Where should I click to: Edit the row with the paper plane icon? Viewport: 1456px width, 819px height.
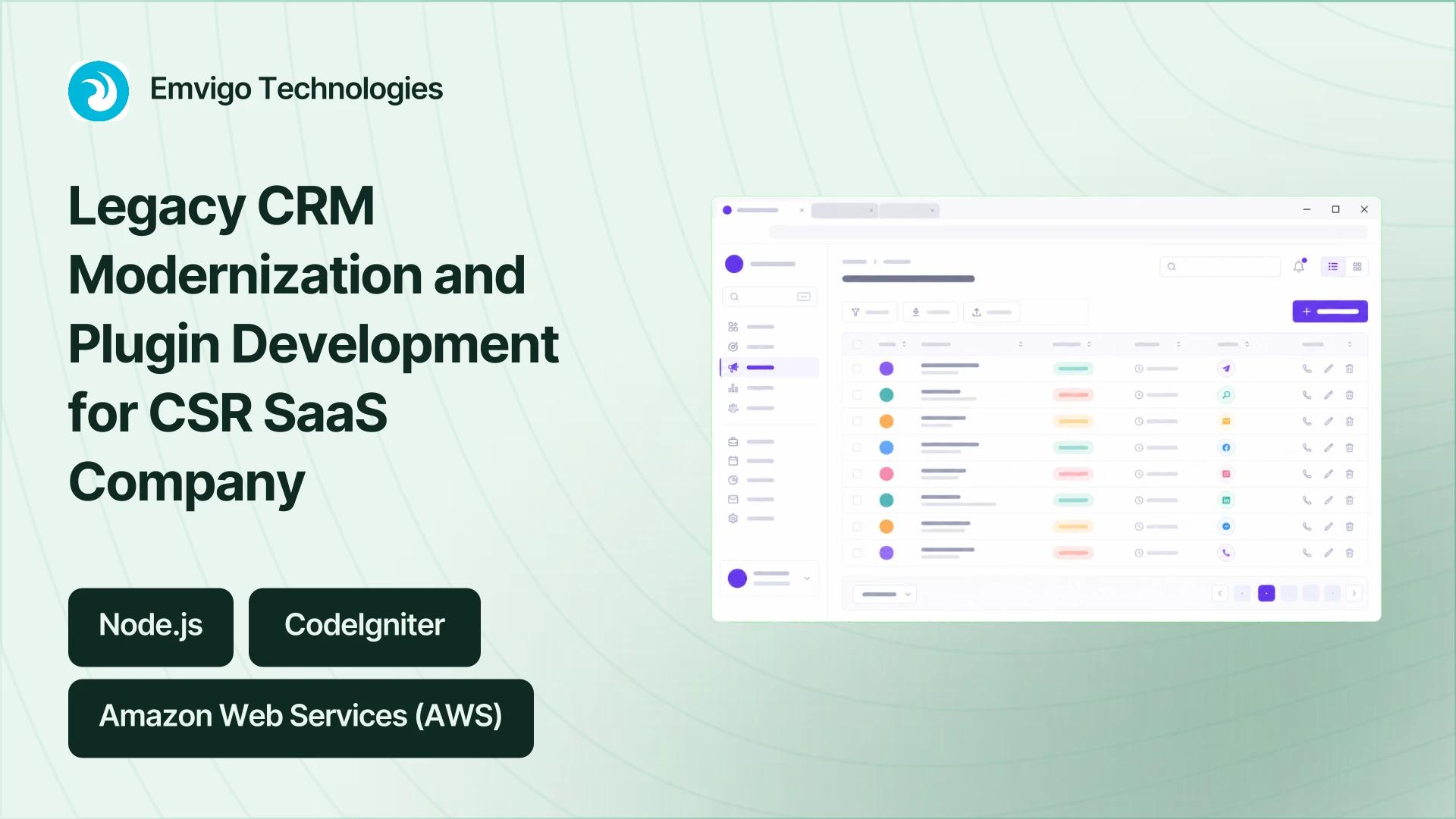click(1329, 369)
